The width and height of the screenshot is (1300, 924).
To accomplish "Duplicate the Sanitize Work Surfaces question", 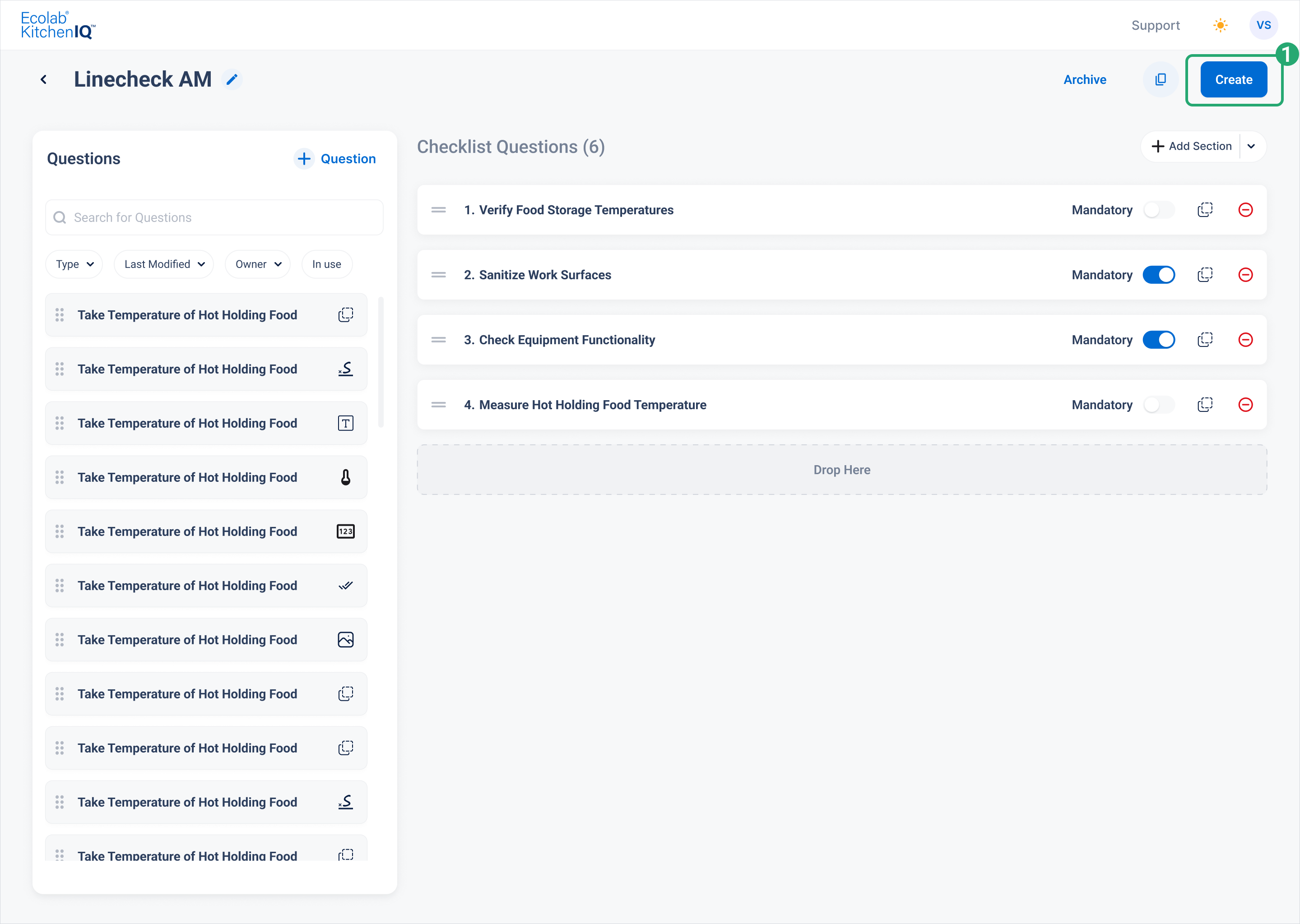I will pyautogui.click(x=1205, y=275).
